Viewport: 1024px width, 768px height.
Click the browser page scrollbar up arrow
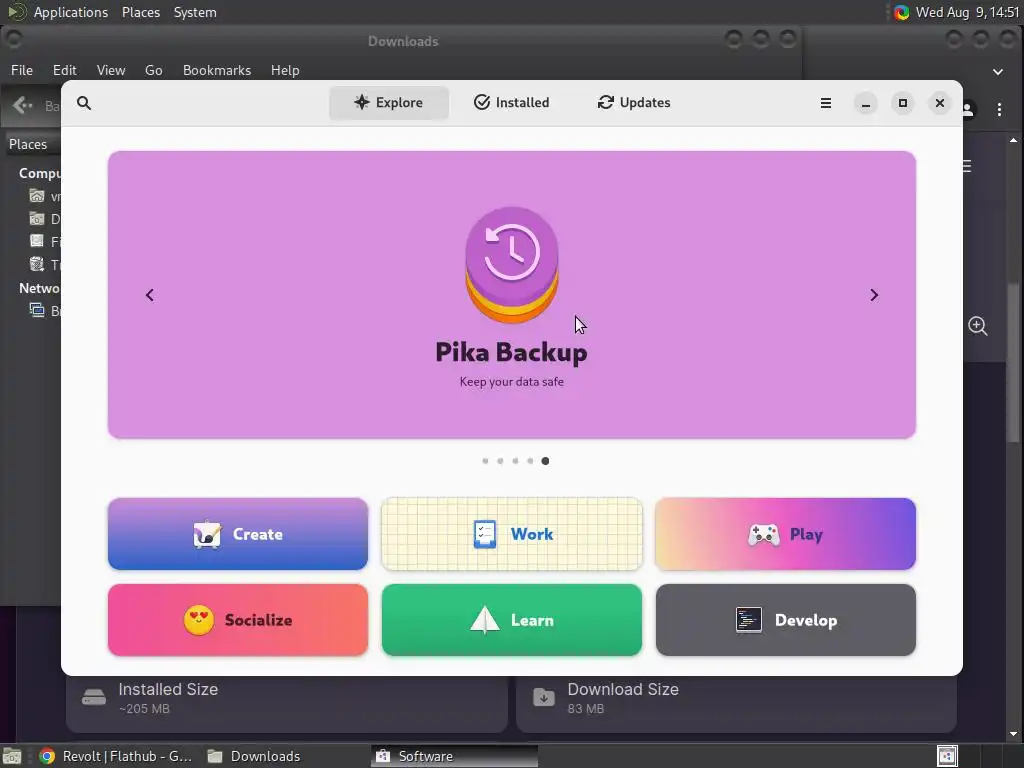point(1014,140)
